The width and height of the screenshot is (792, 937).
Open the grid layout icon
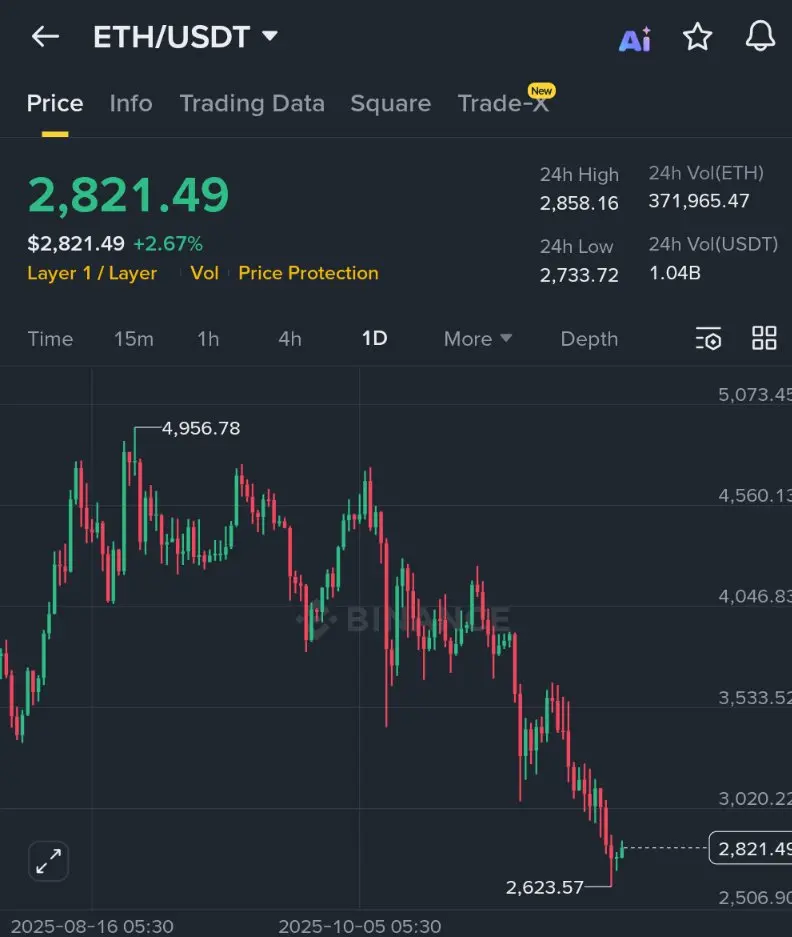(764, 338)
